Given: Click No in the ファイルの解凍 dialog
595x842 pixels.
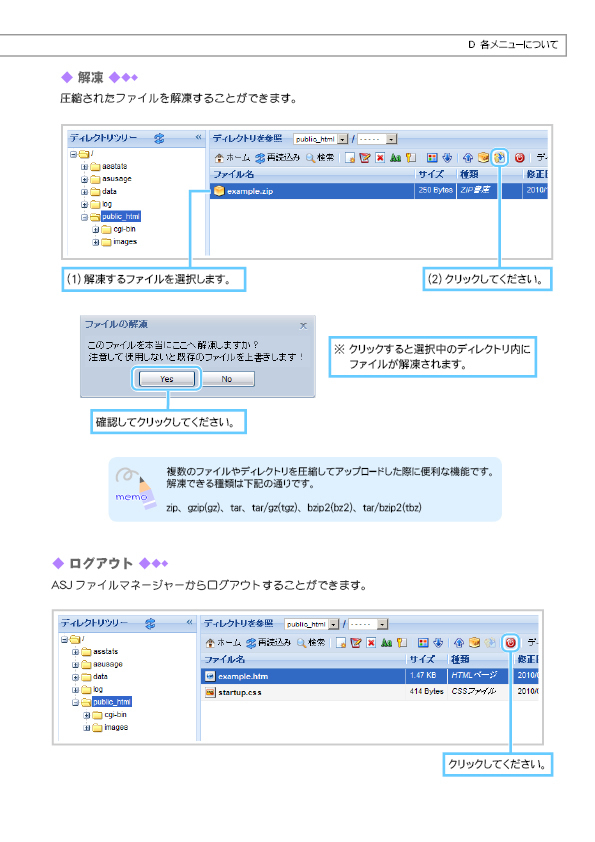Looking at the screenshot, I should (x=227, y=379).
